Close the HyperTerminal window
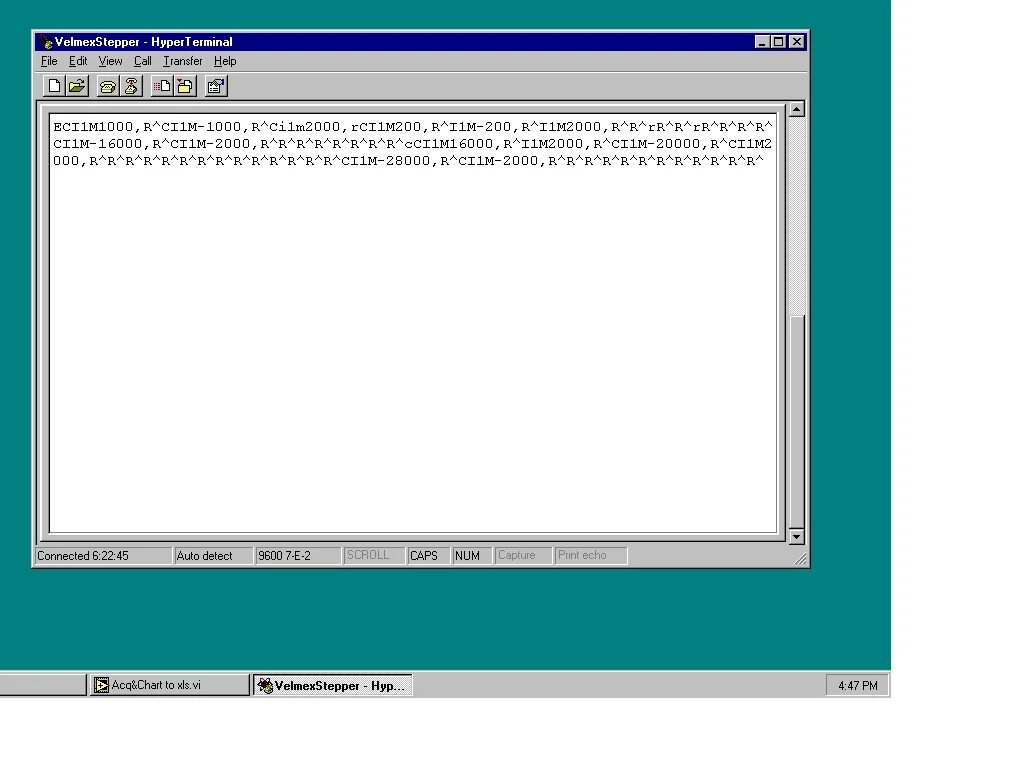The image size is (1024, 768). pos(797,42)
